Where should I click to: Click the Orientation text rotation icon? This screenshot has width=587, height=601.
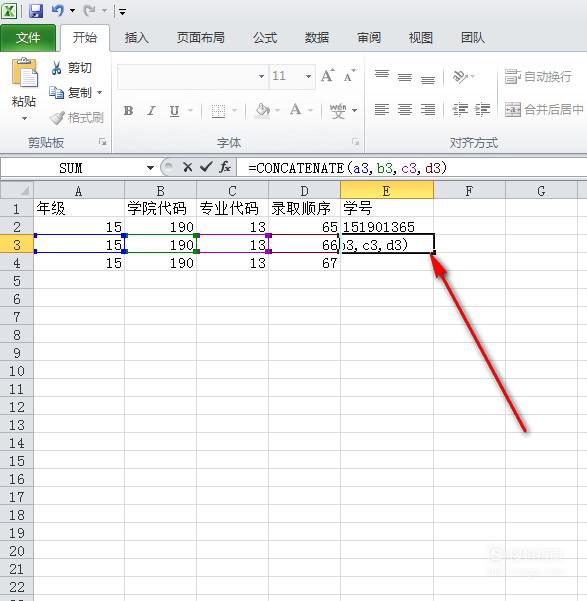[x=460, y=76]
